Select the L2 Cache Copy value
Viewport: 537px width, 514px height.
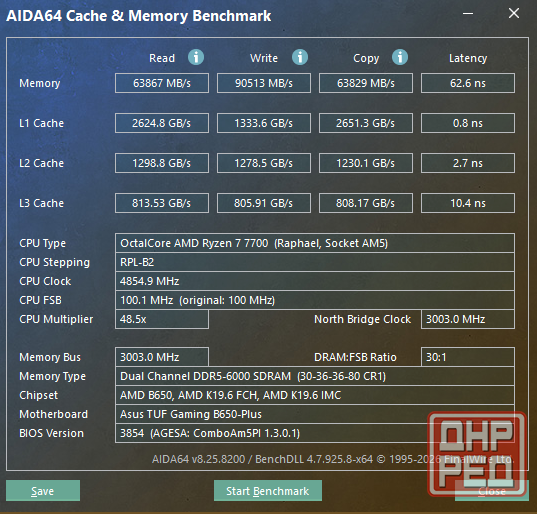pos(366,163)
